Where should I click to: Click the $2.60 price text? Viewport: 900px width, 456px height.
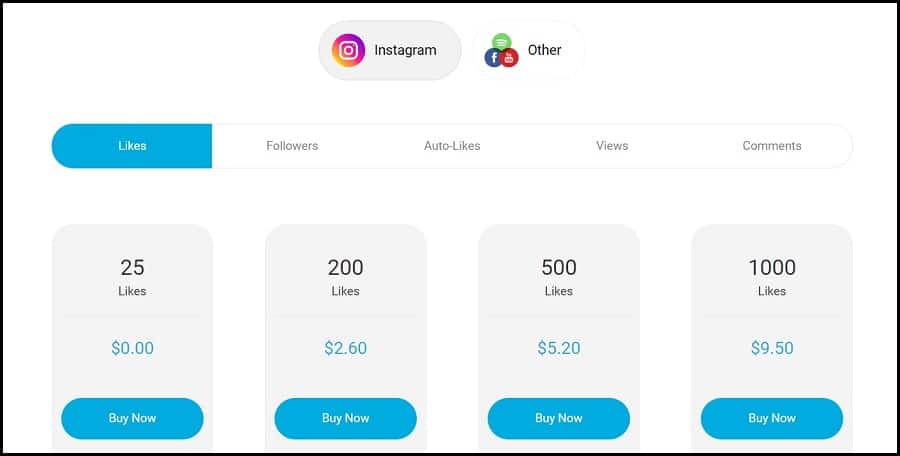pos(346,348)
